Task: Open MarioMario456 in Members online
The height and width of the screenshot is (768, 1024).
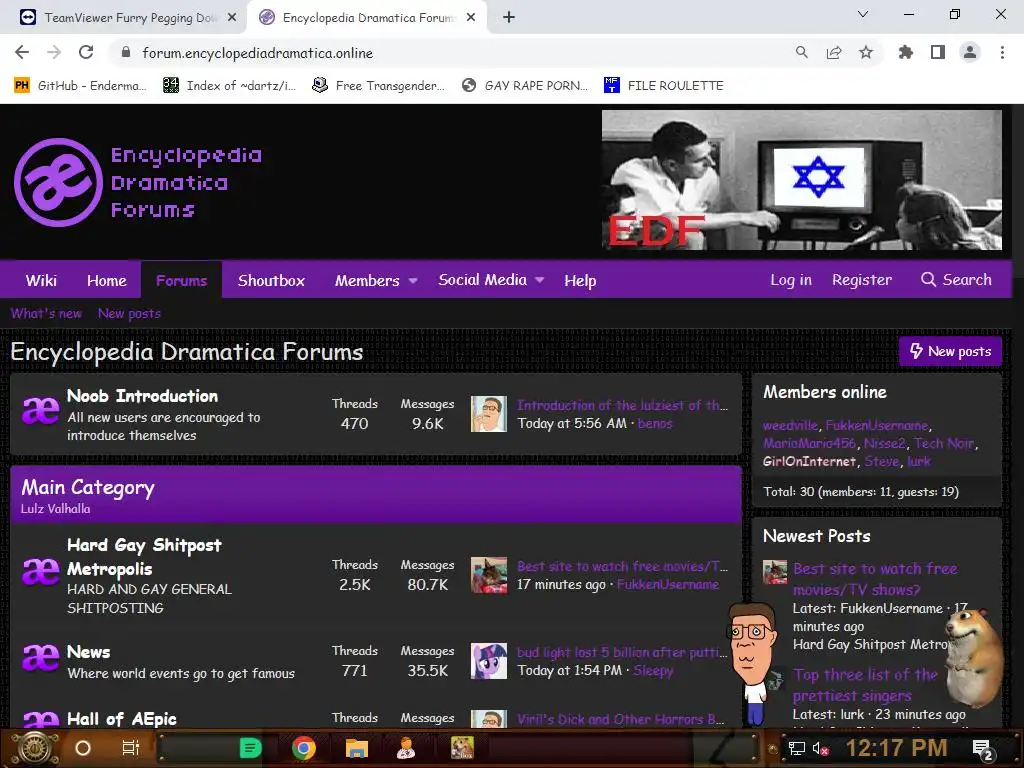Action: [x=809, y=443]
